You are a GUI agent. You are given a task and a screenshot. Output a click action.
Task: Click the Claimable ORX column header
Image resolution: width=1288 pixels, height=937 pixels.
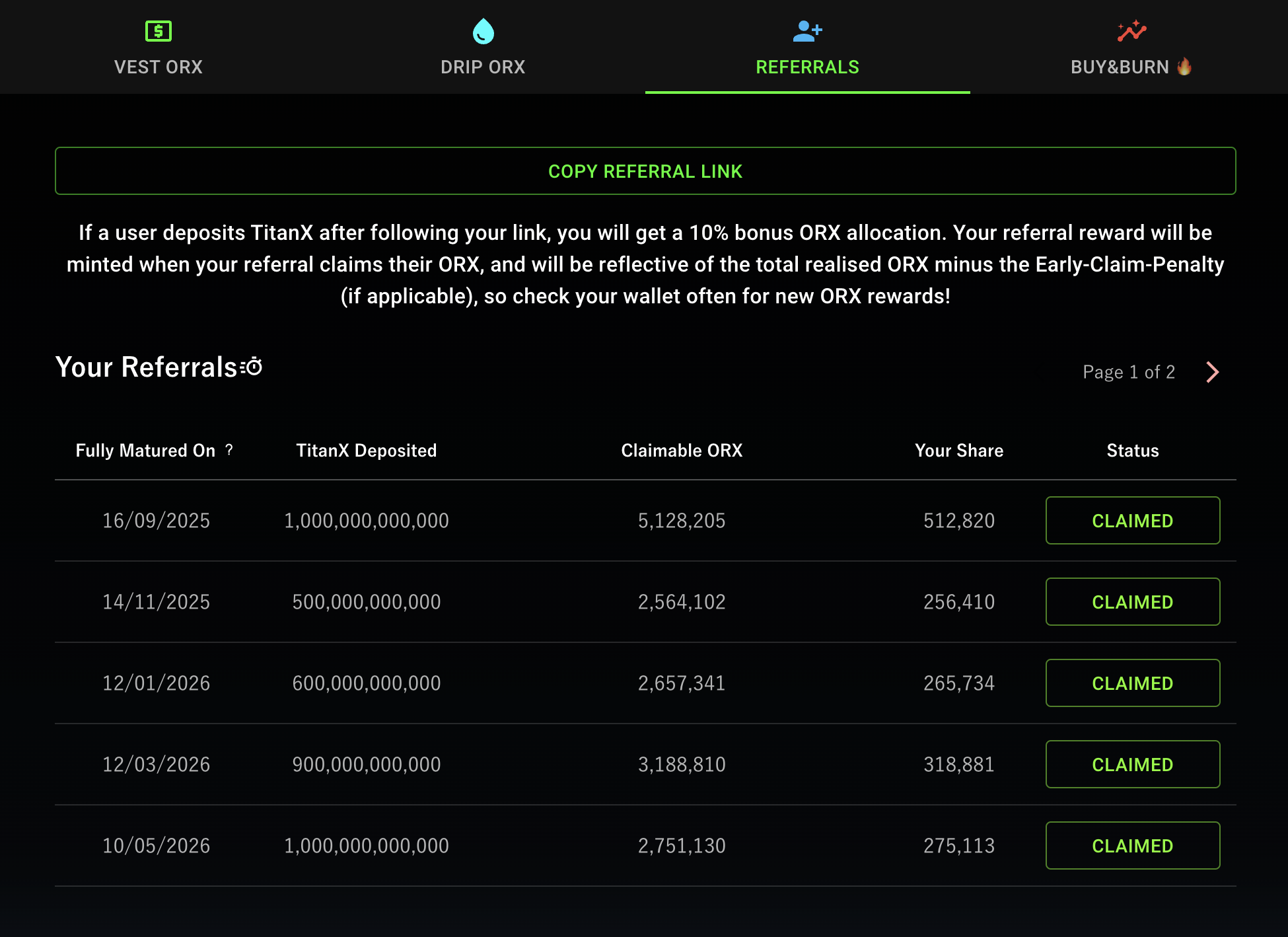coord(682,451)
